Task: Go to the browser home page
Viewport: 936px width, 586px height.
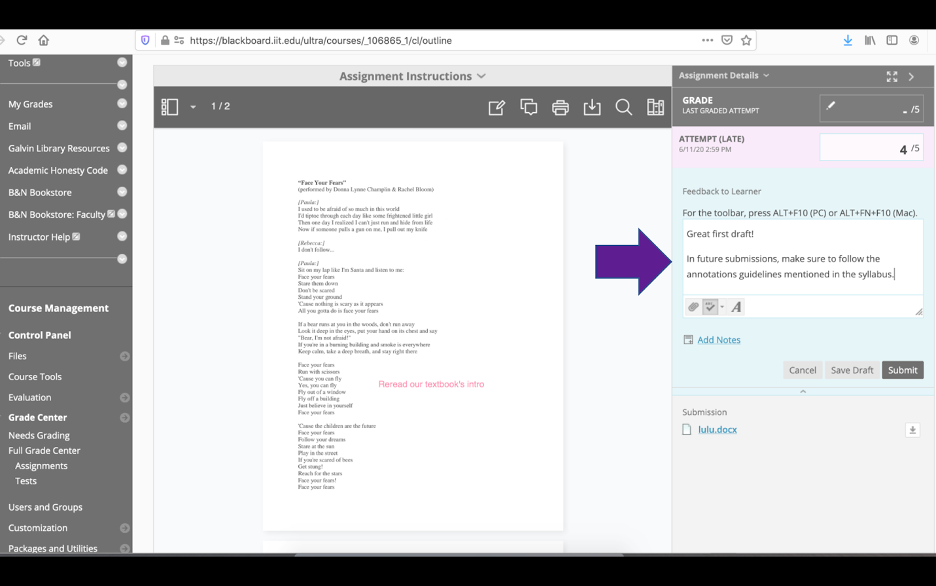Action: click(44, 40)
